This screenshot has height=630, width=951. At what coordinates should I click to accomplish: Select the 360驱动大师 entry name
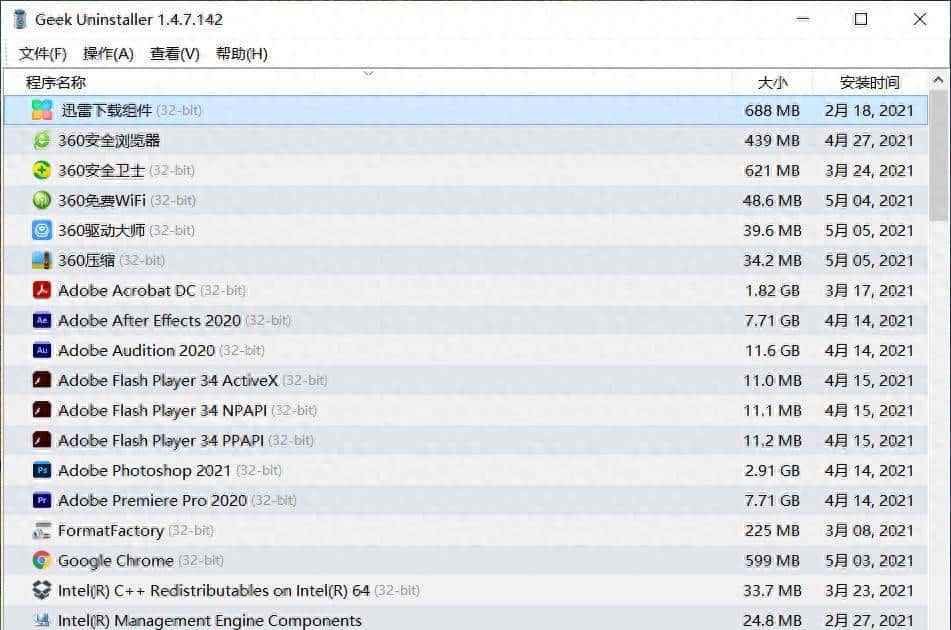pos(101,230)
